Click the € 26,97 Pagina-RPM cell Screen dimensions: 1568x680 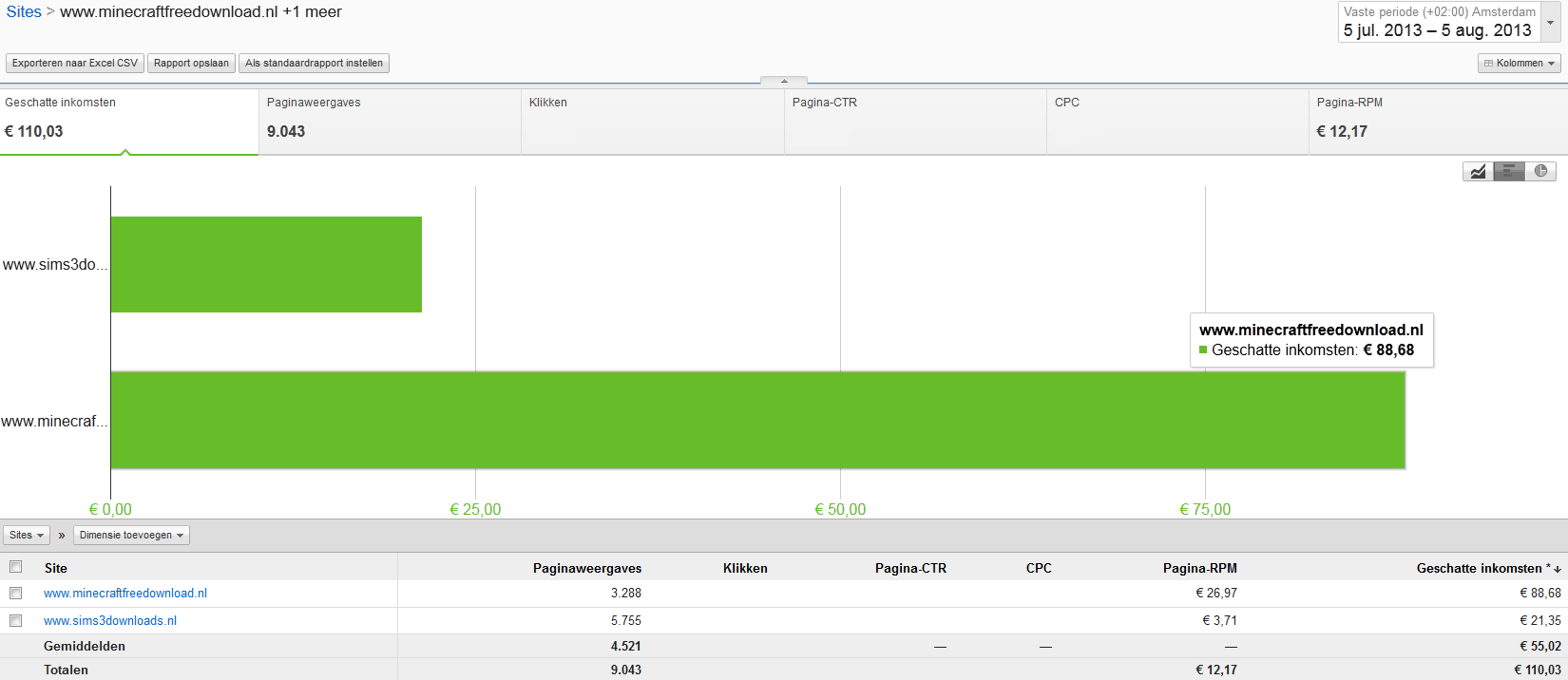point(1216,594)
